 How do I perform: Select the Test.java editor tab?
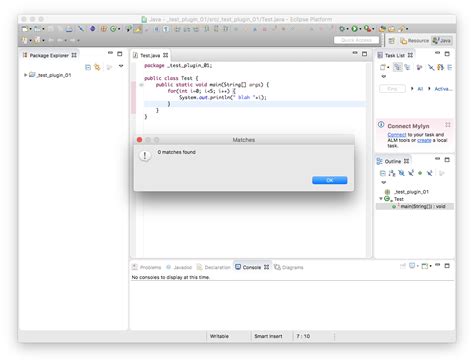[x=150, y=55]
